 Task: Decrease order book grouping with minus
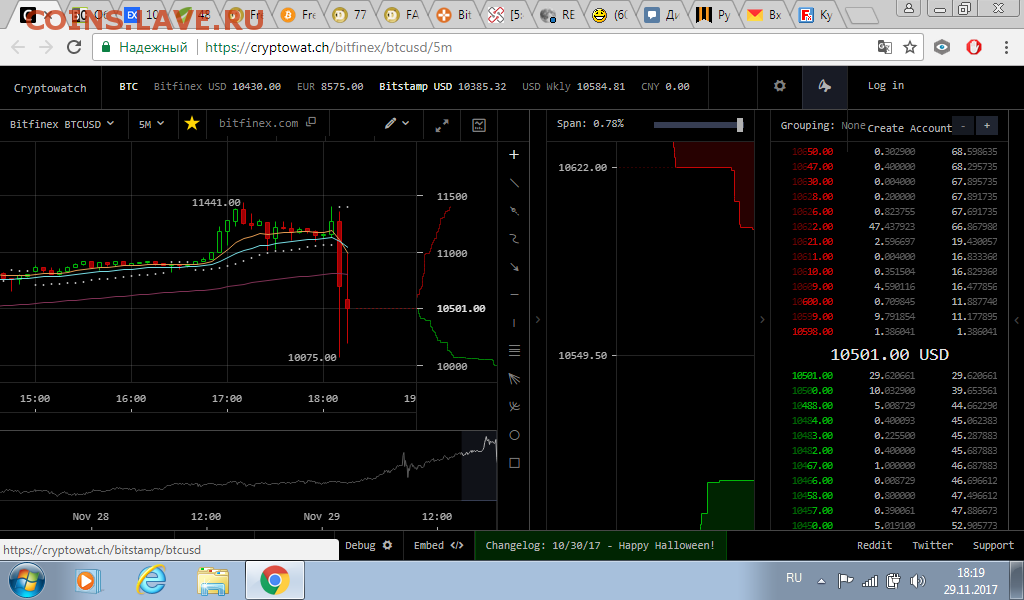[963, 125]
